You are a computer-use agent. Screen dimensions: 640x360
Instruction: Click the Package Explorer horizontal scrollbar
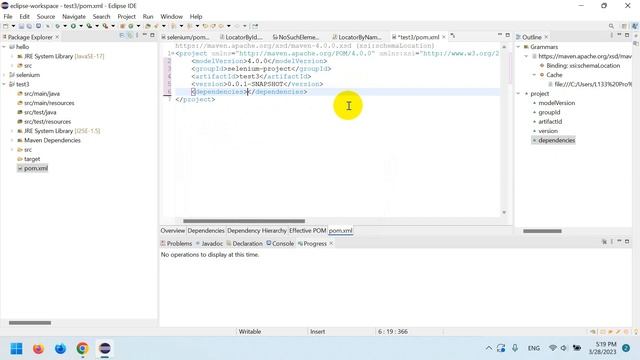(30, 323)
